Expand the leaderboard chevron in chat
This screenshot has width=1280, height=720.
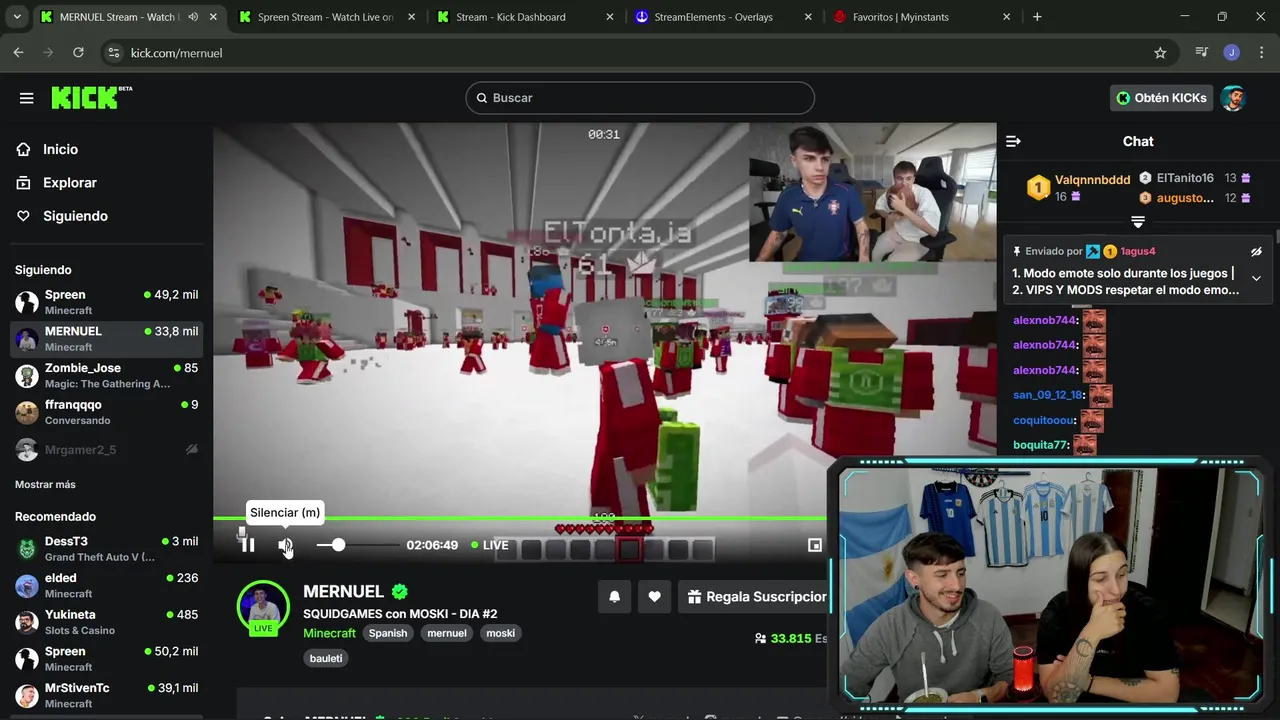pyautogui.click(x=1137, y=222)
